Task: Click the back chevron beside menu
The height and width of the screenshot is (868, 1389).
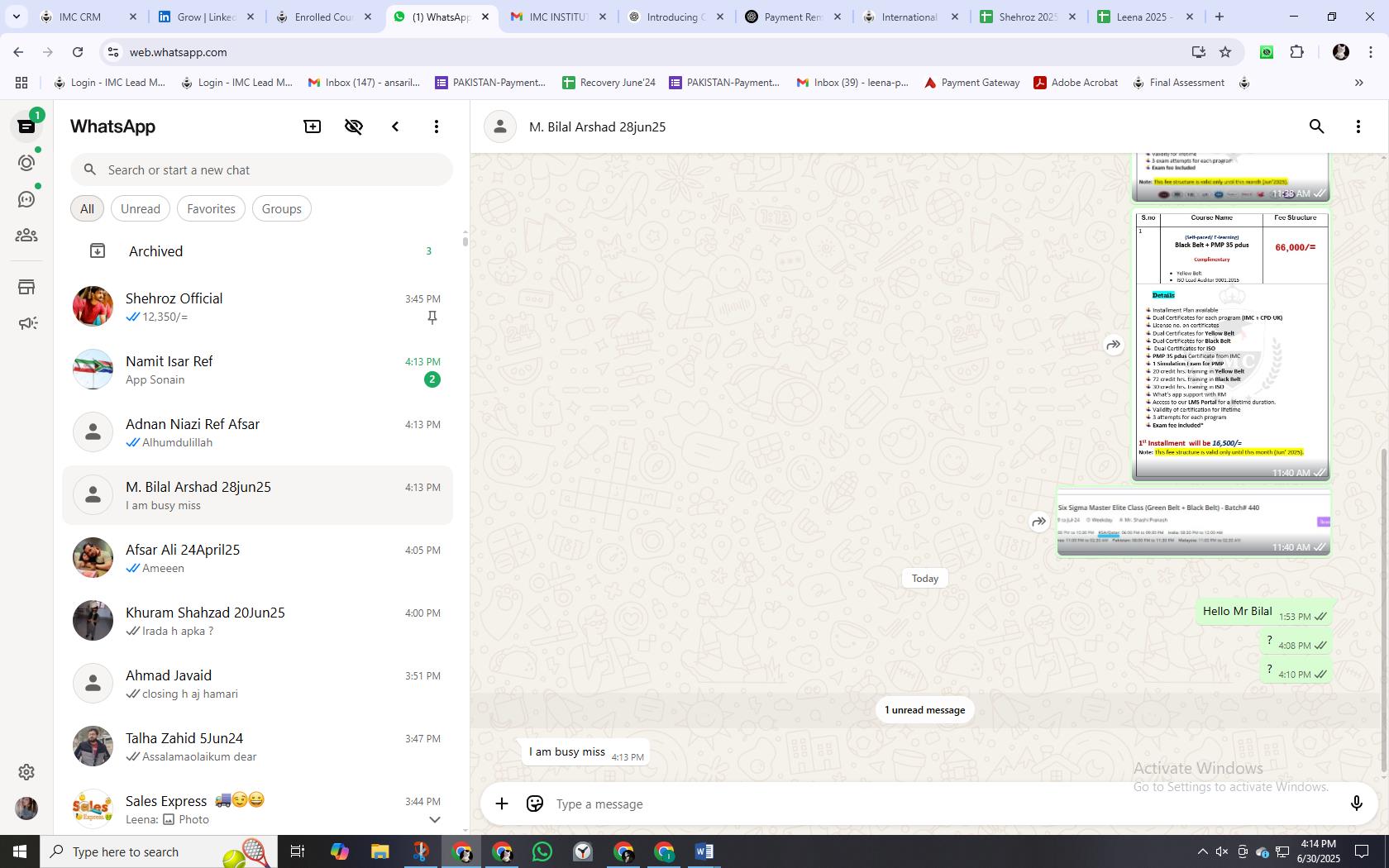Action: [395, 126]
